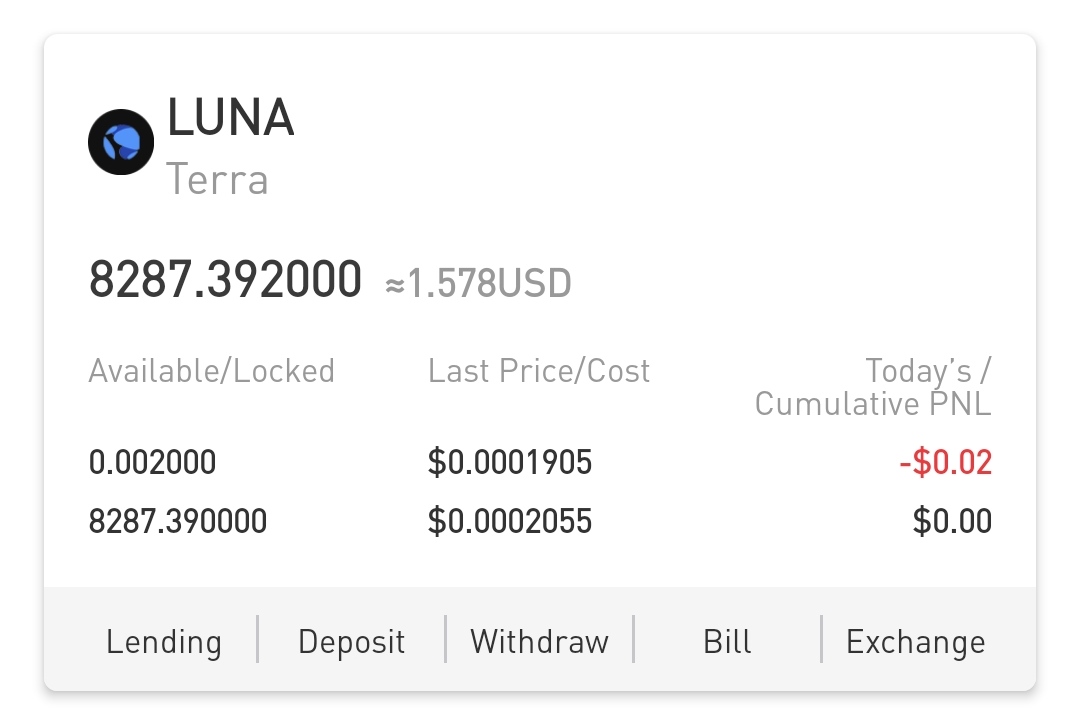Image resolution: width=1080 pixels, height=717 pixels.
Task: Select the Available/Locked column header
Action: pyautogui.click(x=211, y=371)
